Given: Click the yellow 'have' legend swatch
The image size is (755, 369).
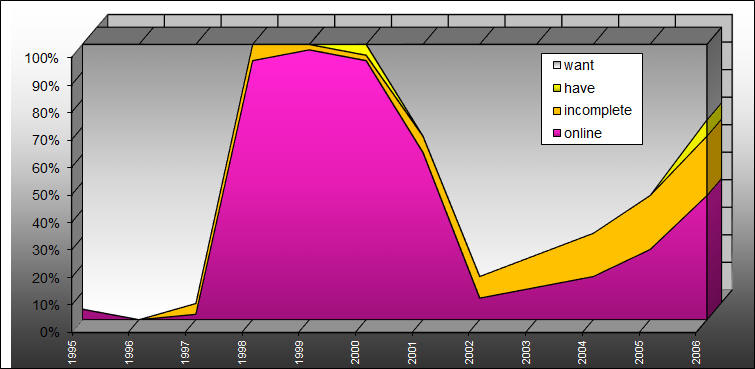Looking at the screenshot, I should coord(557,88).
